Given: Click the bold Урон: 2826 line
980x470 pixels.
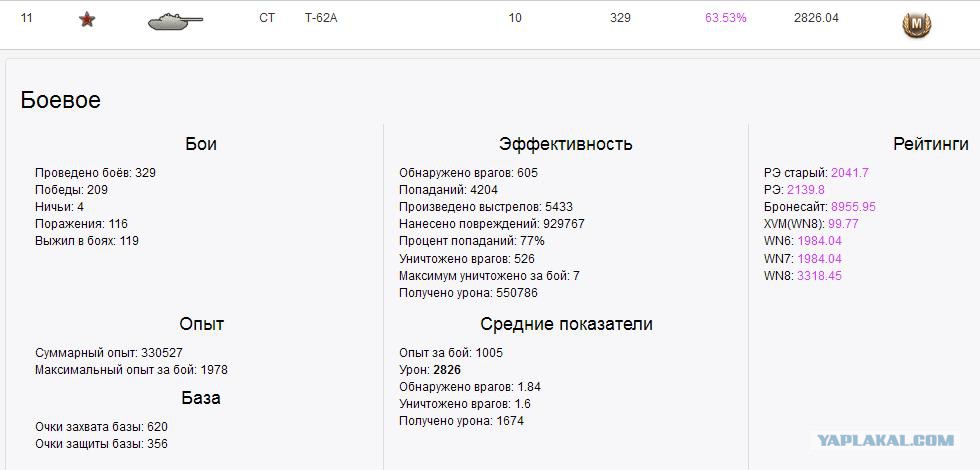Looking at the screenshot, I should point(430,370).
